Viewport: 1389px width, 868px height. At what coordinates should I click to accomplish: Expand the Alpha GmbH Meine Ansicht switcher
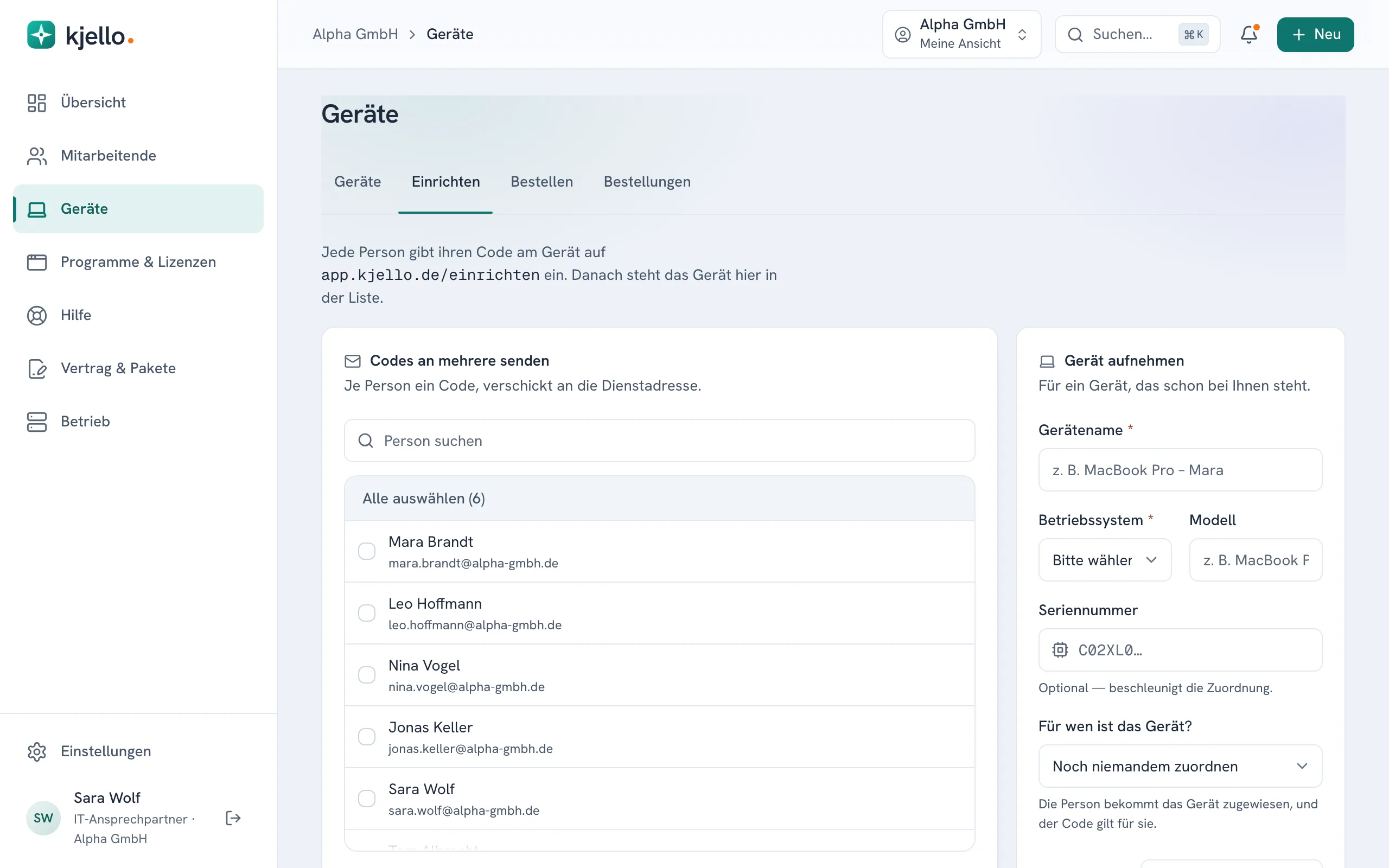(x=961, y=34)
